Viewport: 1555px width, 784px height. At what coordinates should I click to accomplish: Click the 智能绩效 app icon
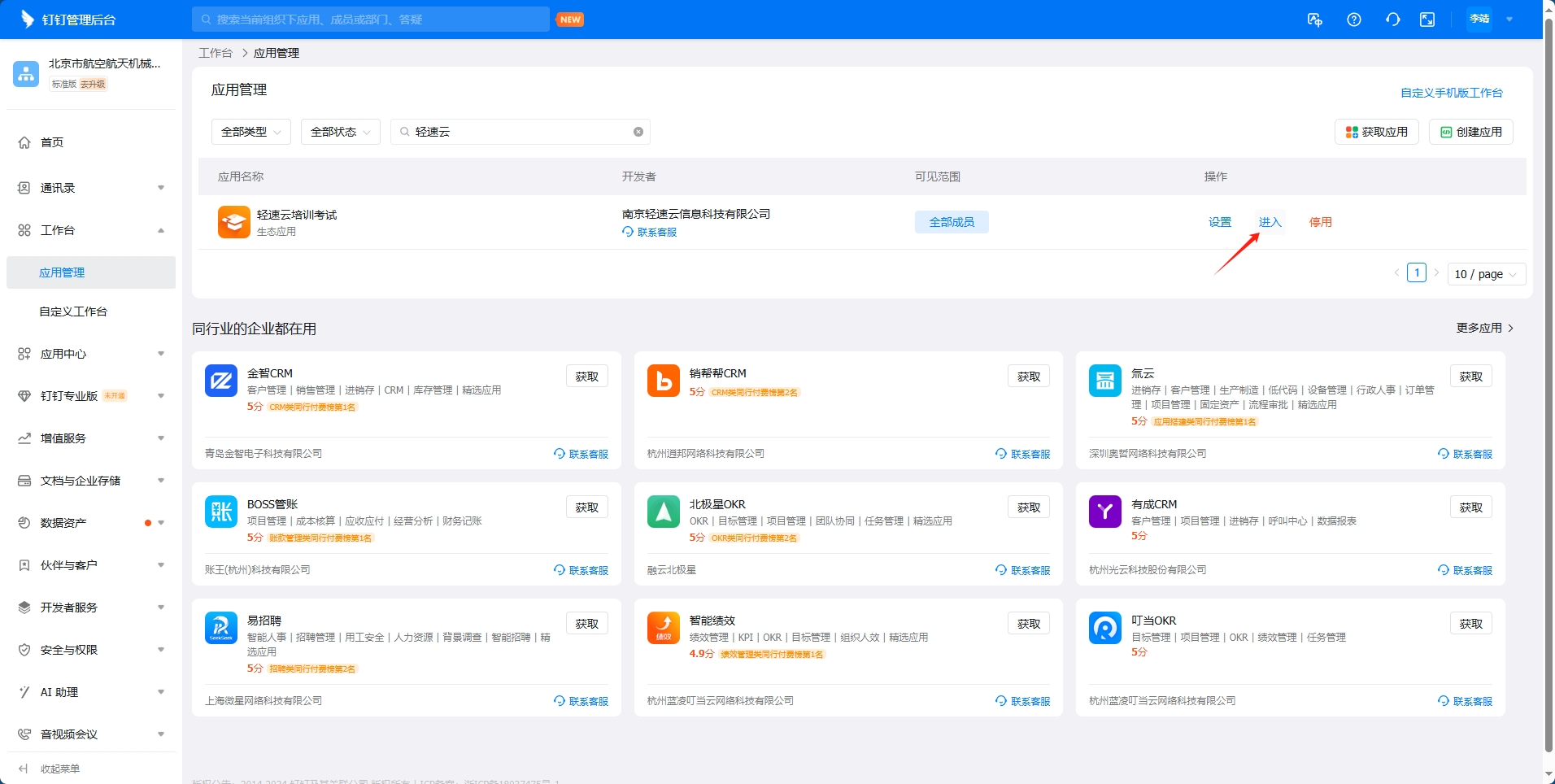(664, 628)
